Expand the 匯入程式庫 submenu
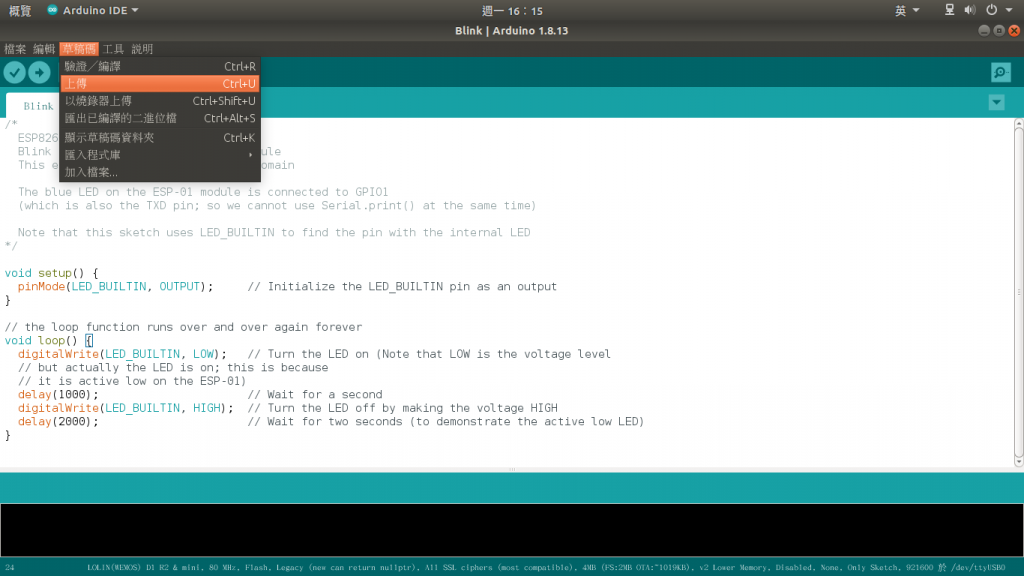The width and height of the screenshot is (1024, 576). coord(160,155)
